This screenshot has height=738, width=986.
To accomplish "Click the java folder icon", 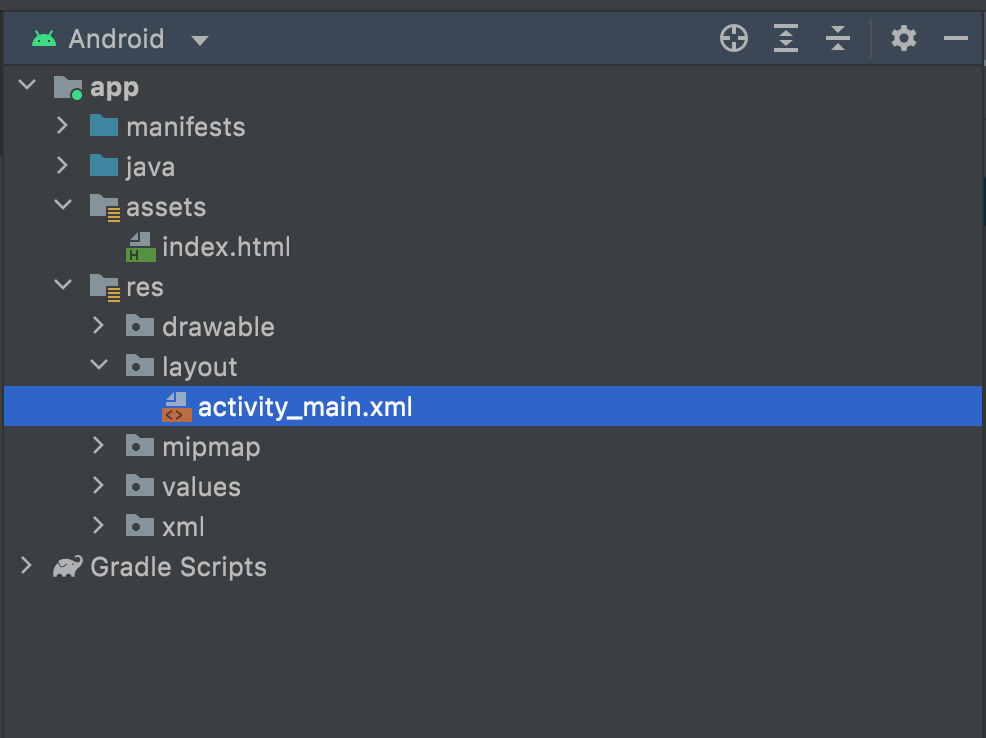I will (104, 165).
